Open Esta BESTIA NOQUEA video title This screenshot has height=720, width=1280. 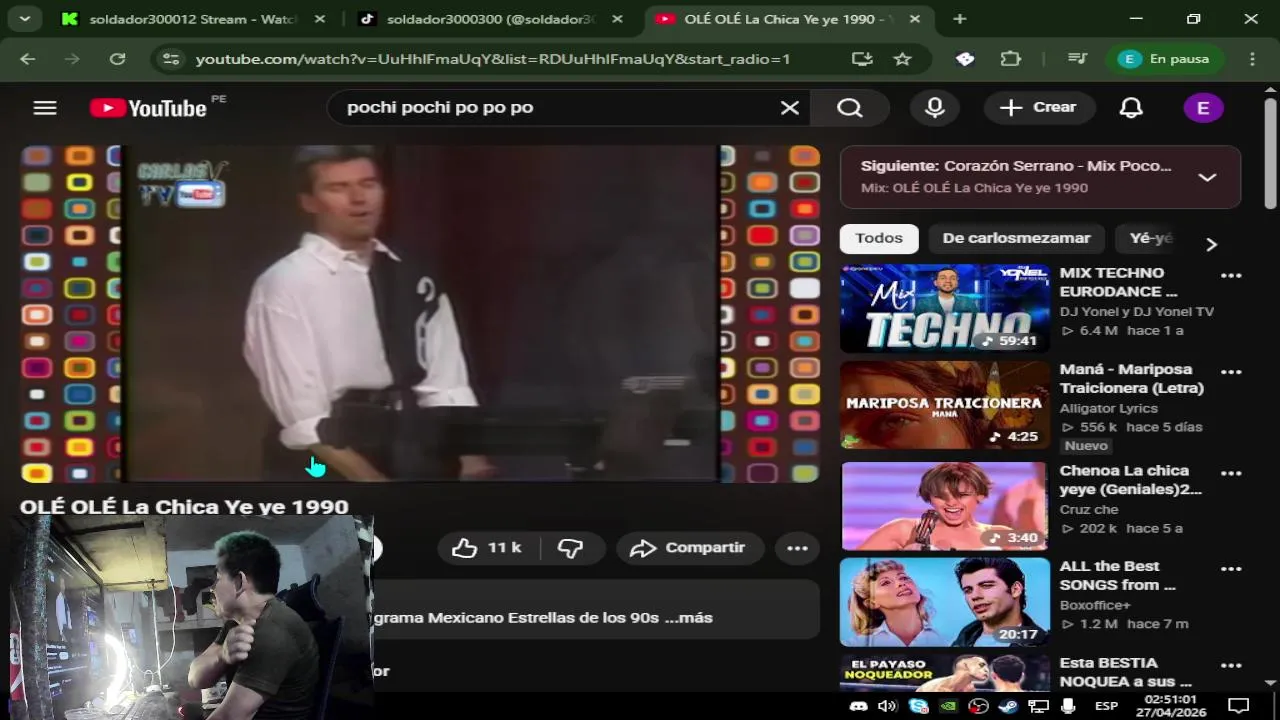click(1125, 672)
